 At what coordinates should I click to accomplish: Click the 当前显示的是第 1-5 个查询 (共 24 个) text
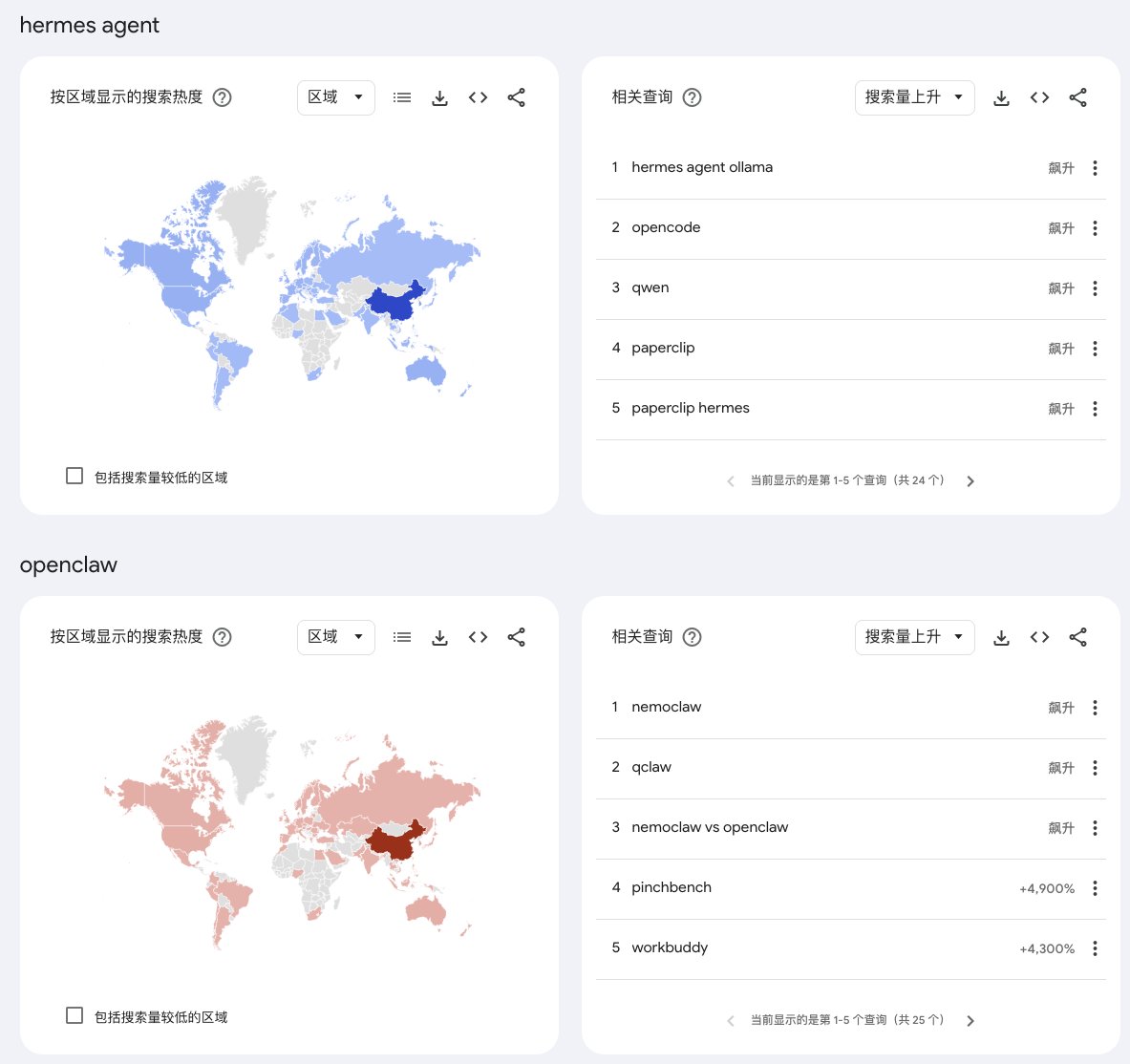point(846,480)
